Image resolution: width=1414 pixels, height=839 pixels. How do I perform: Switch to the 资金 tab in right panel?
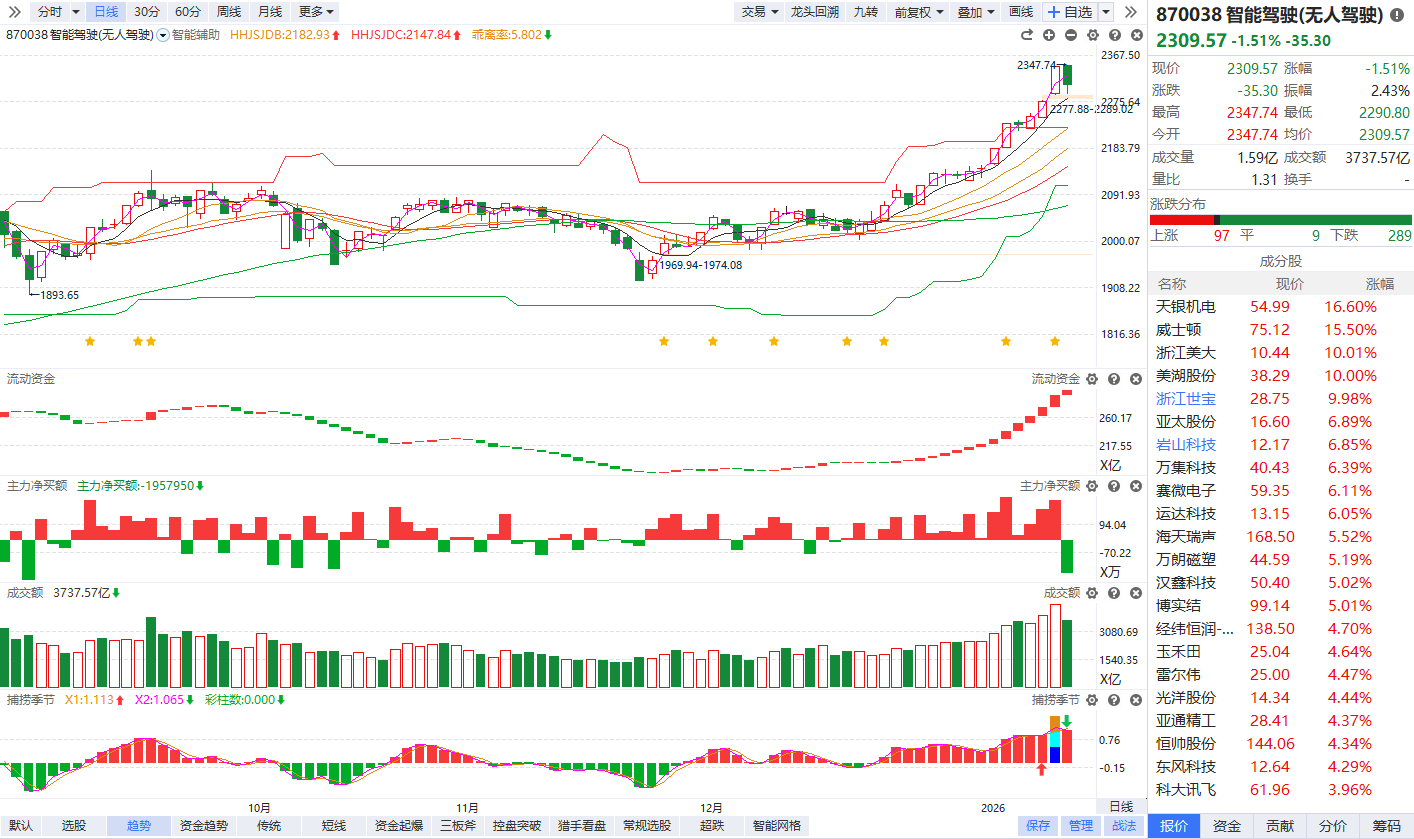(1227, 826)
